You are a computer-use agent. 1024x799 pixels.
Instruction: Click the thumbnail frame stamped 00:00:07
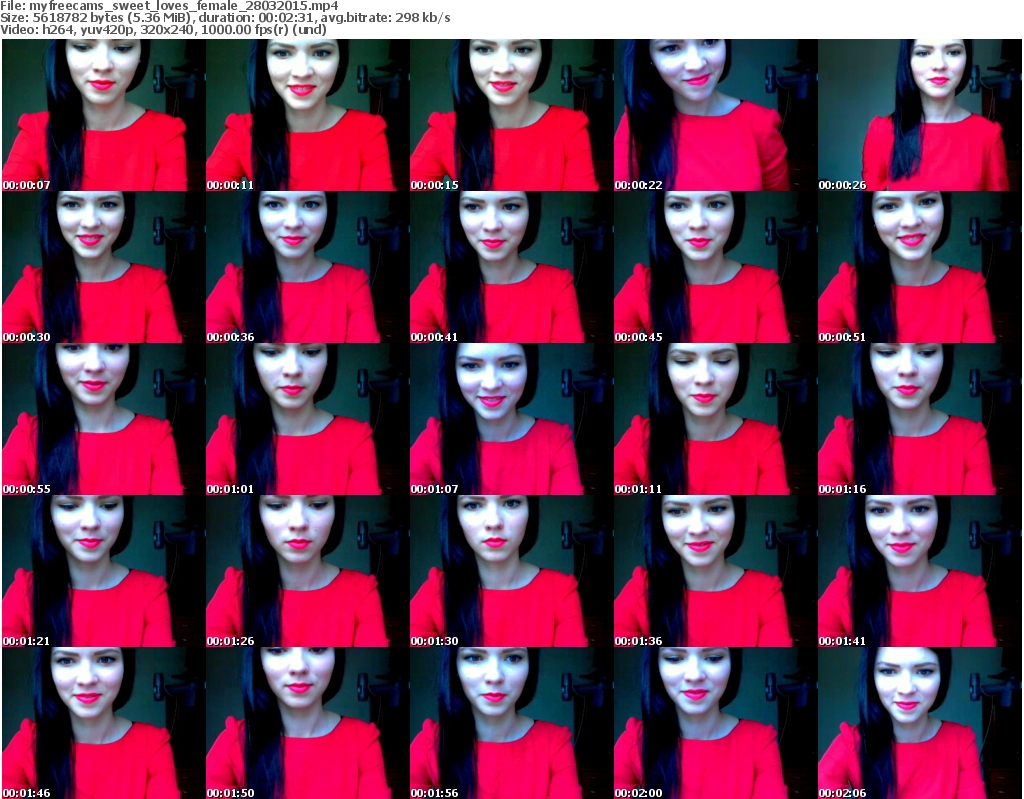coord(103,115)
